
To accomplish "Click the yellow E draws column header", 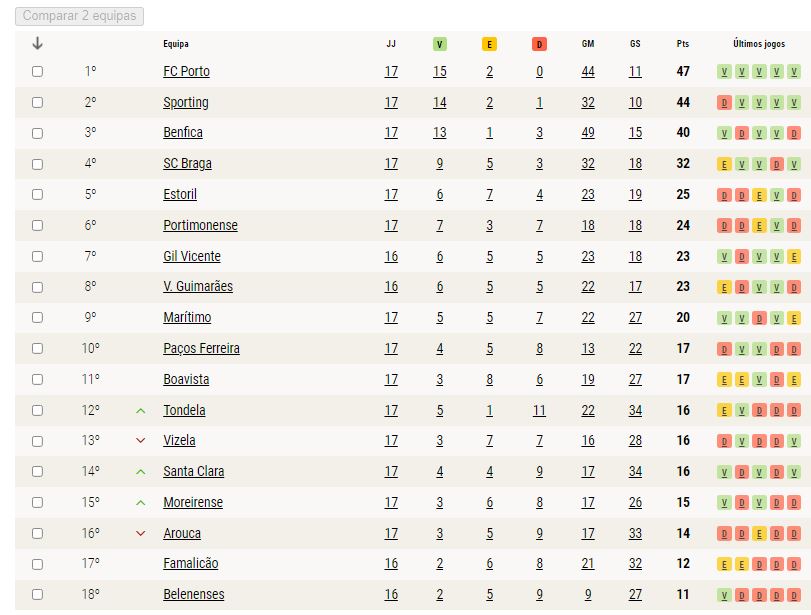I will [489, 44].
